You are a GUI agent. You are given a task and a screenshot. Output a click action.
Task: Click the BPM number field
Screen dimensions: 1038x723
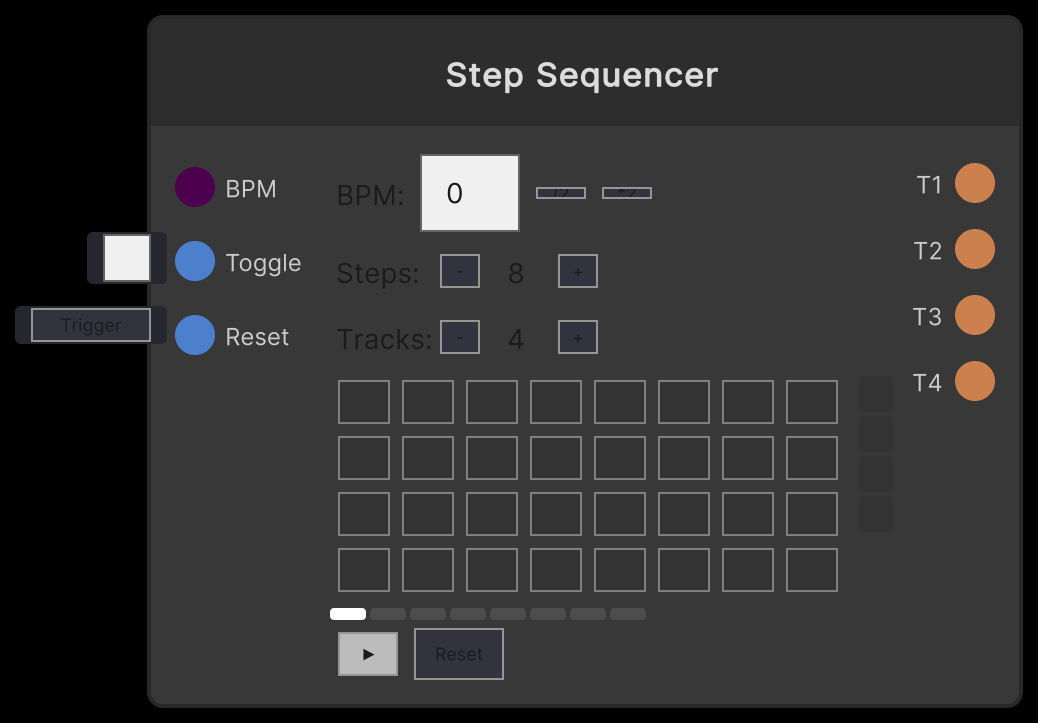coord(469,192)
